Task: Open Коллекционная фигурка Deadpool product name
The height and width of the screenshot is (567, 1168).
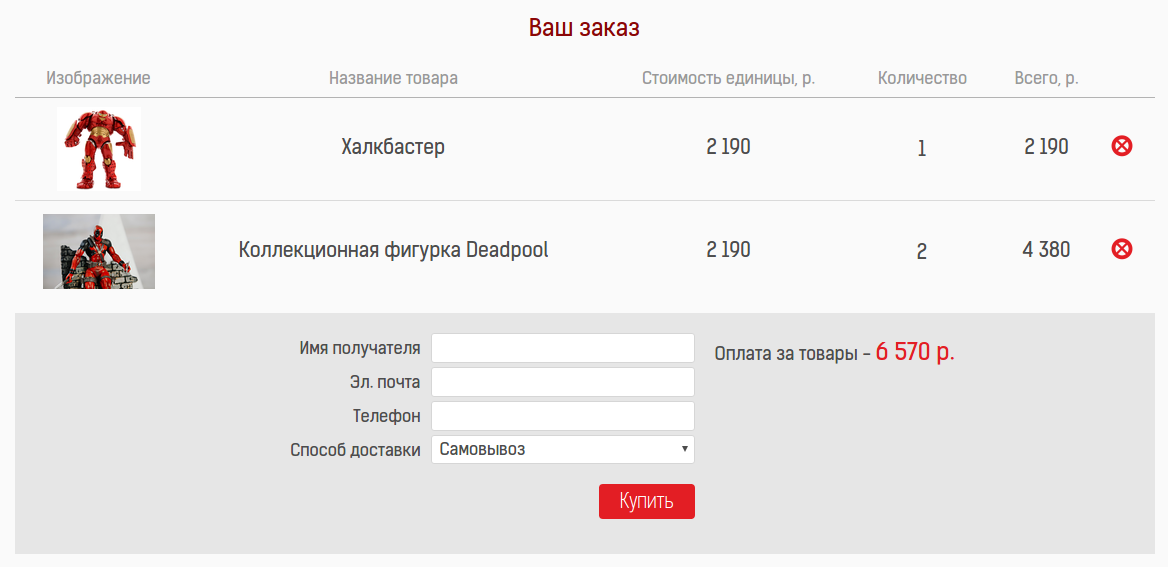Action: (x=393, y=249)
